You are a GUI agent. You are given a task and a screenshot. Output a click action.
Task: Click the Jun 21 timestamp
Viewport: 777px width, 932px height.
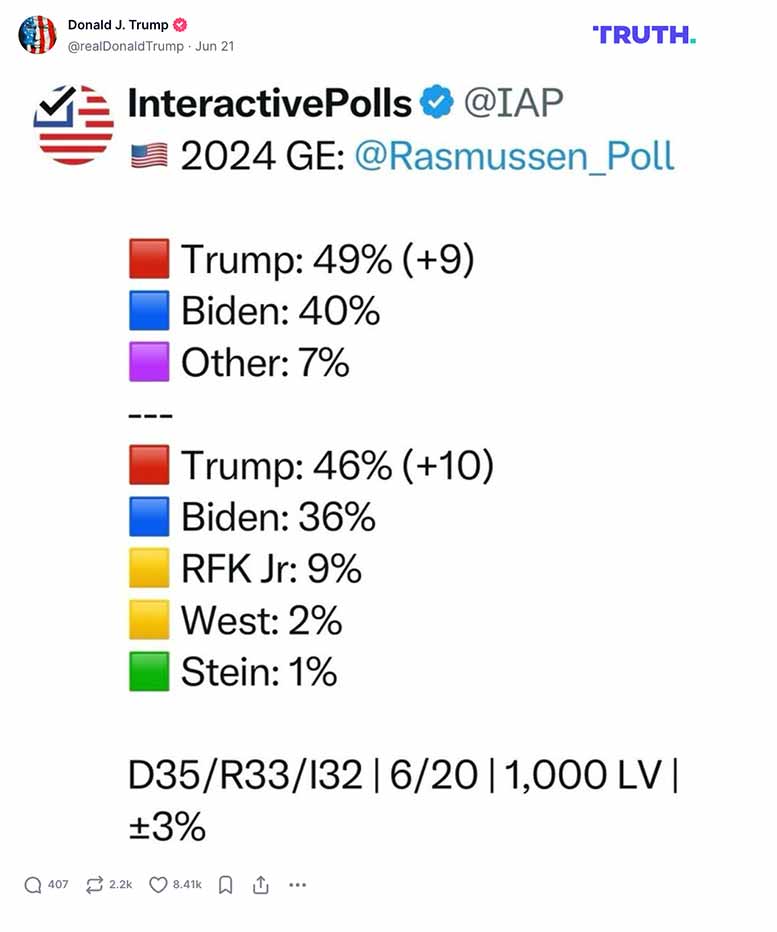click(x=216, y=46)
